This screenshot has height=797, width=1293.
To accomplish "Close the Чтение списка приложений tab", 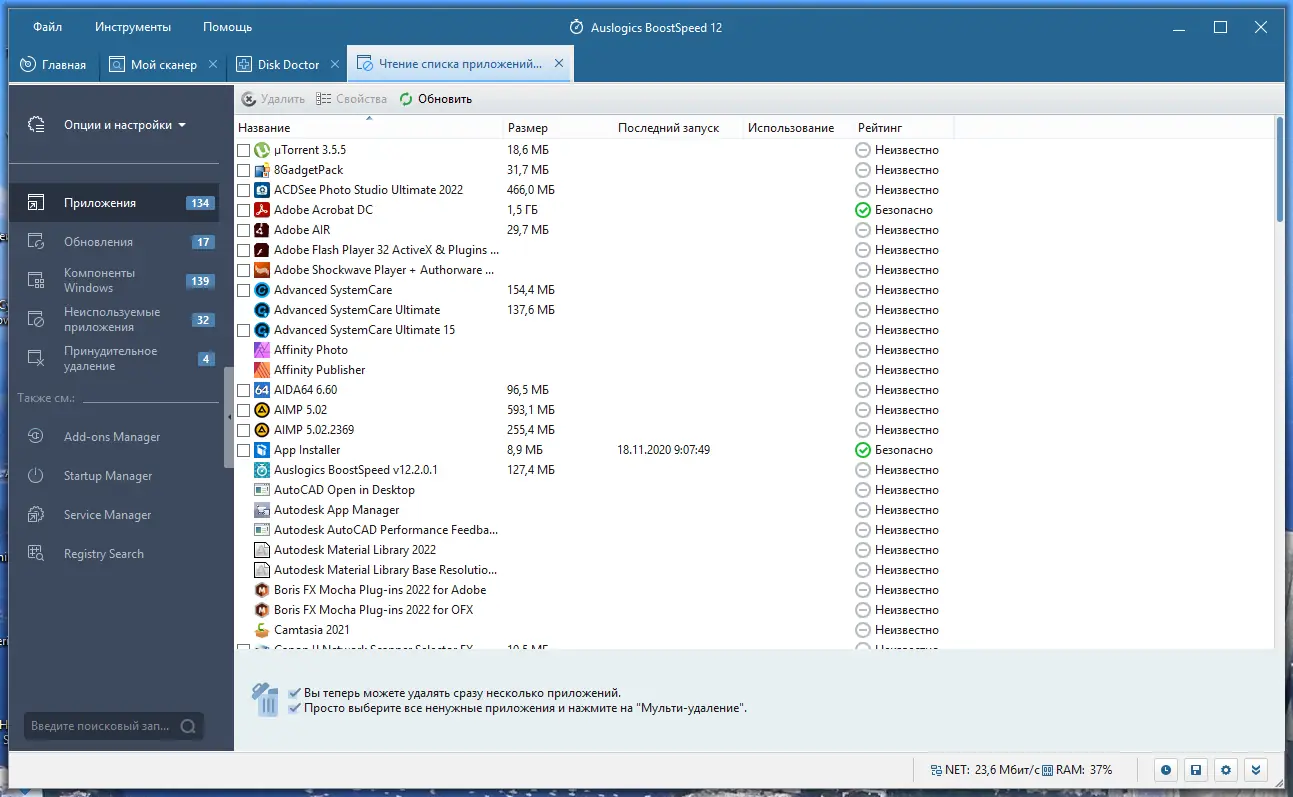I will [559, 64].
